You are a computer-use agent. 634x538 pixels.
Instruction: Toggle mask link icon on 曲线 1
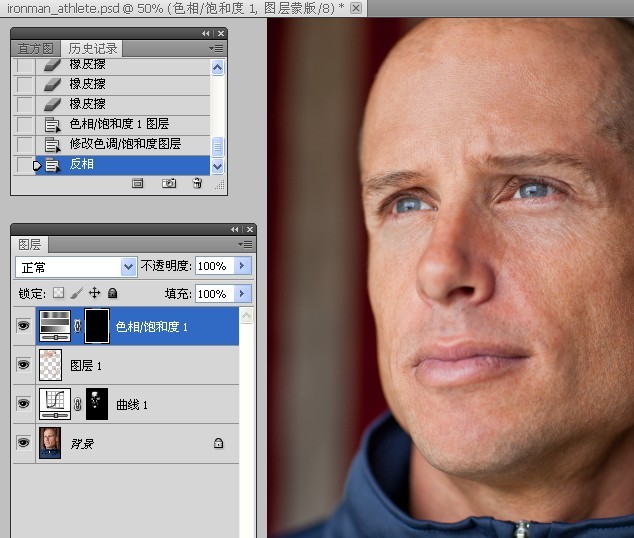(x=78, y=404)
